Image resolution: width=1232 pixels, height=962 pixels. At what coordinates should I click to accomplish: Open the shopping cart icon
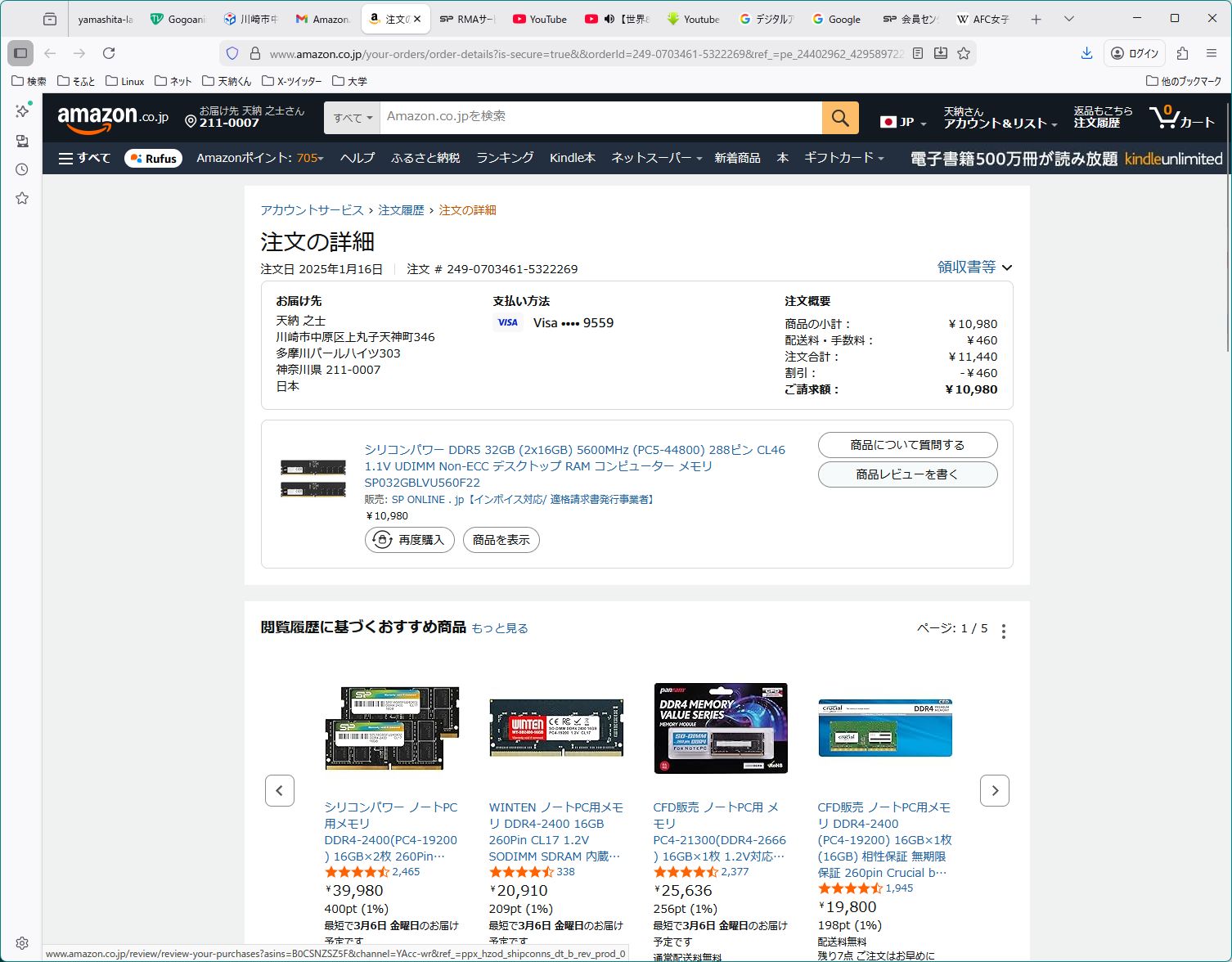1181,118
